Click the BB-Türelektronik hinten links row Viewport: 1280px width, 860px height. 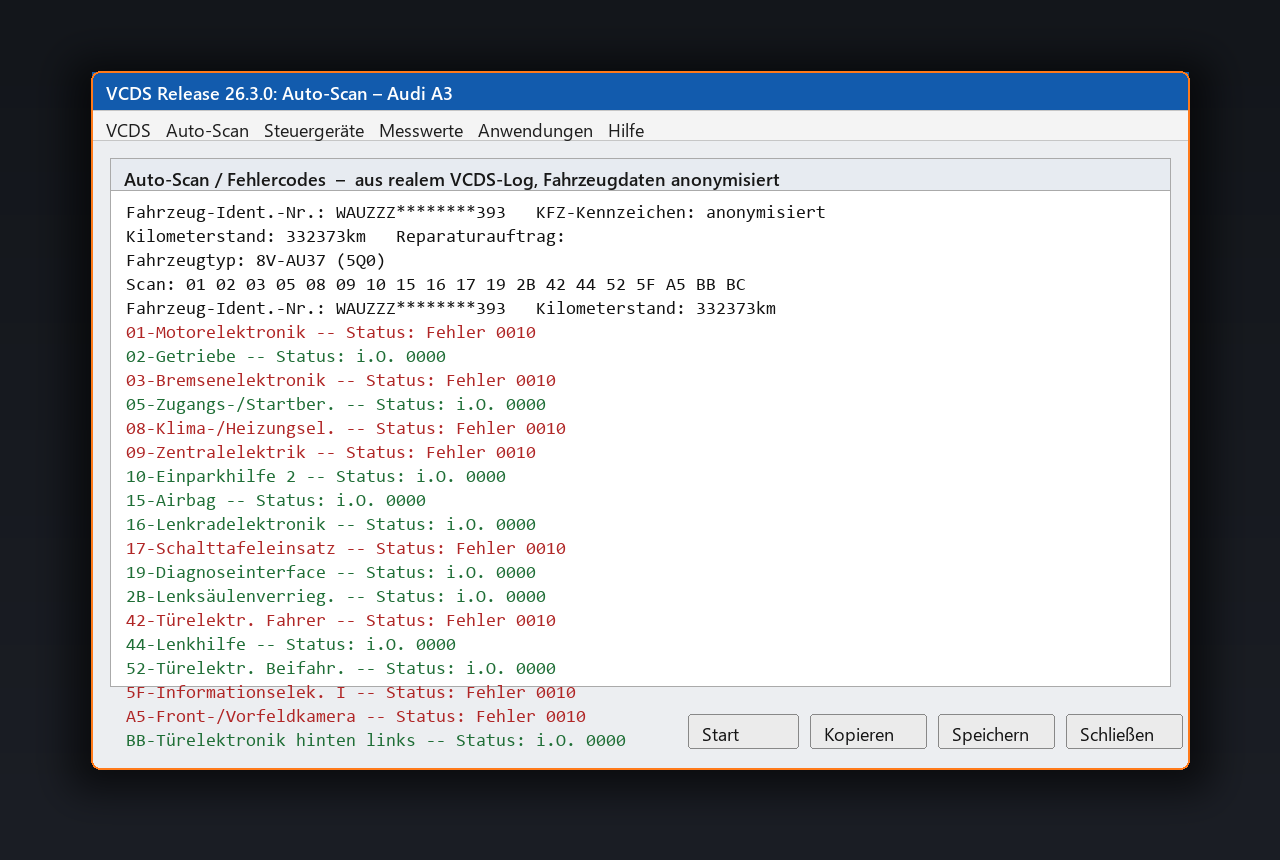coord(376,740)
